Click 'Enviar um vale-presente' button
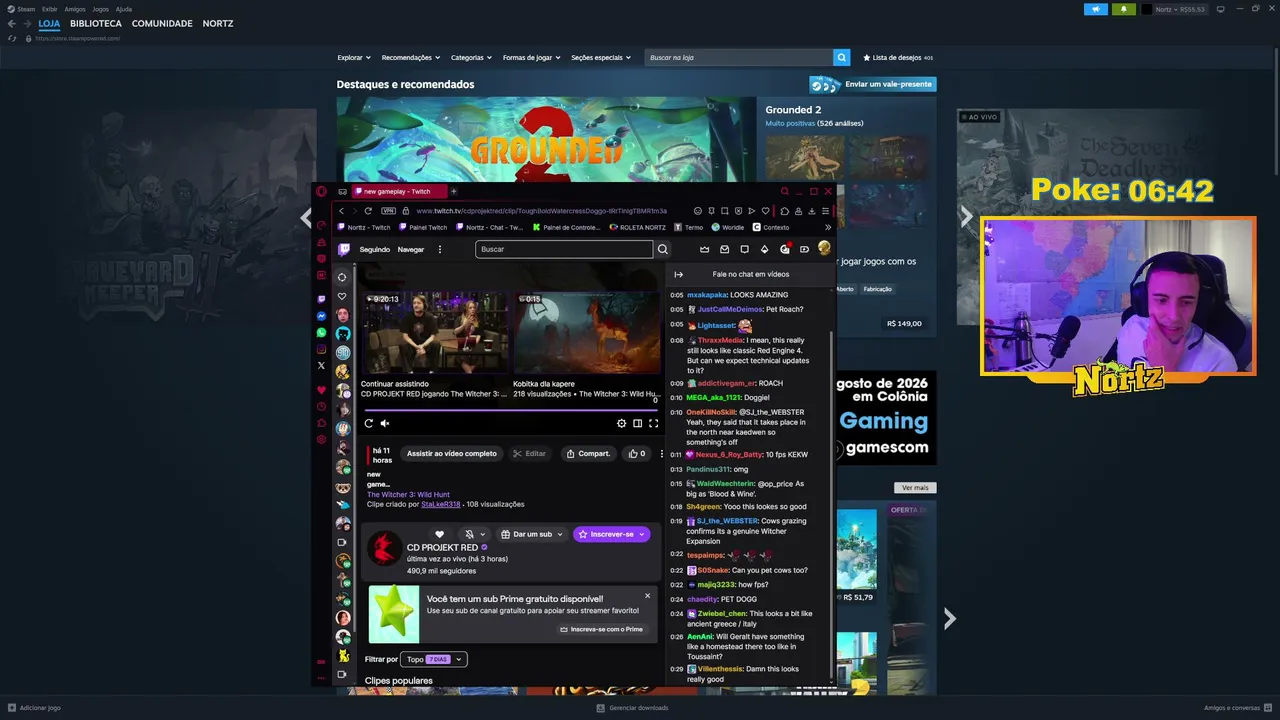This screenshot has height=720, width=1280. click(x=873, y=84)
